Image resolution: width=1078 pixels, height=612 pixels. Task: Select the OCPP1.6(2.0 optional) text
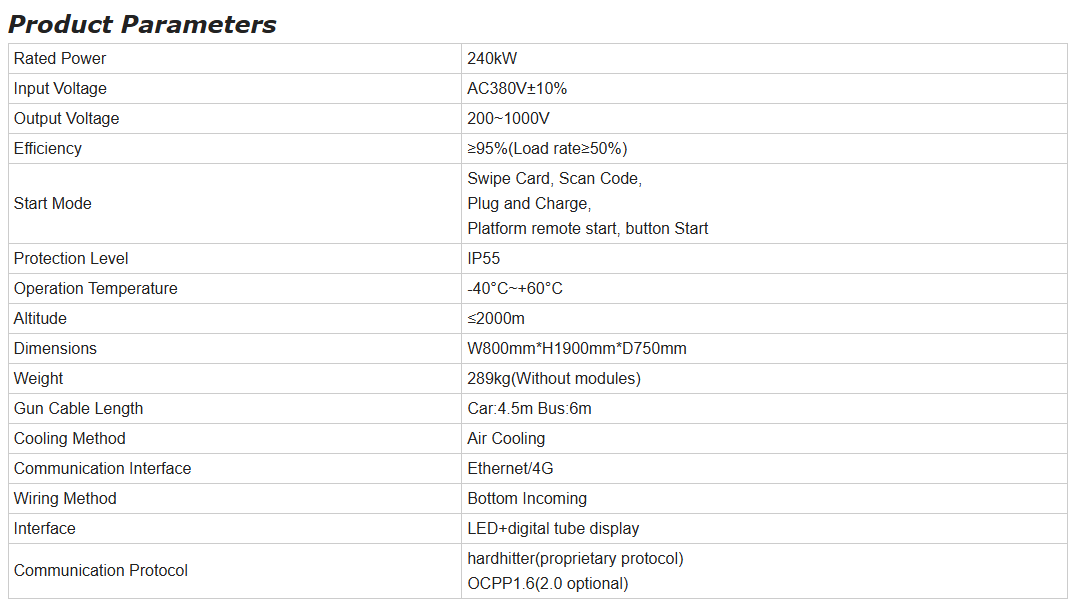click(548, 584)
